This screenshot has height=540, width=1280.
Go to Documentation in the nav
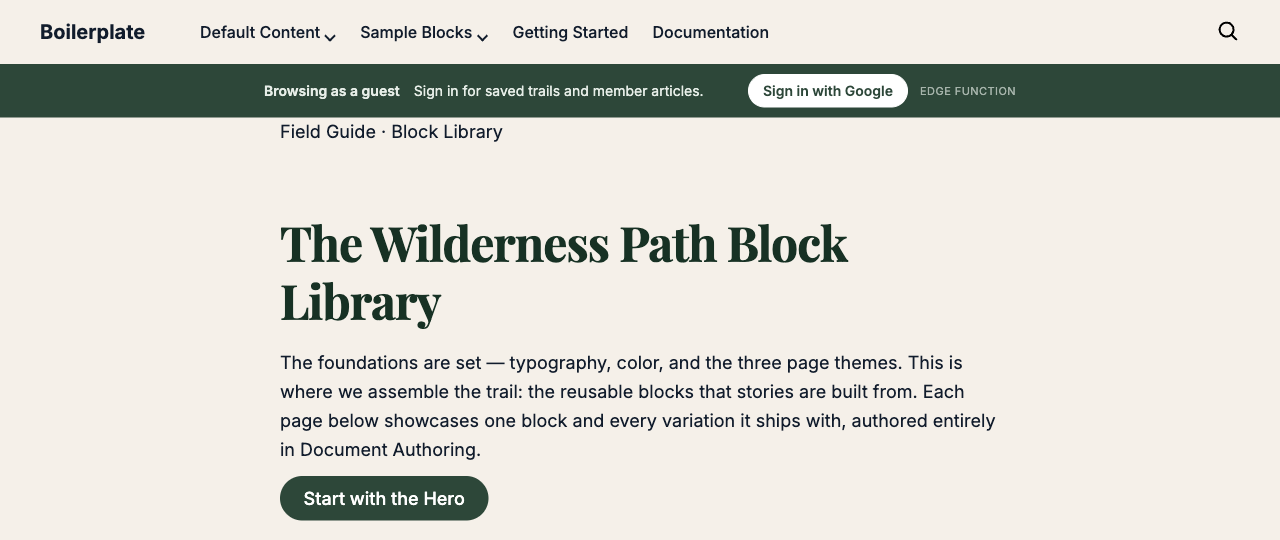tap(710, 32)
